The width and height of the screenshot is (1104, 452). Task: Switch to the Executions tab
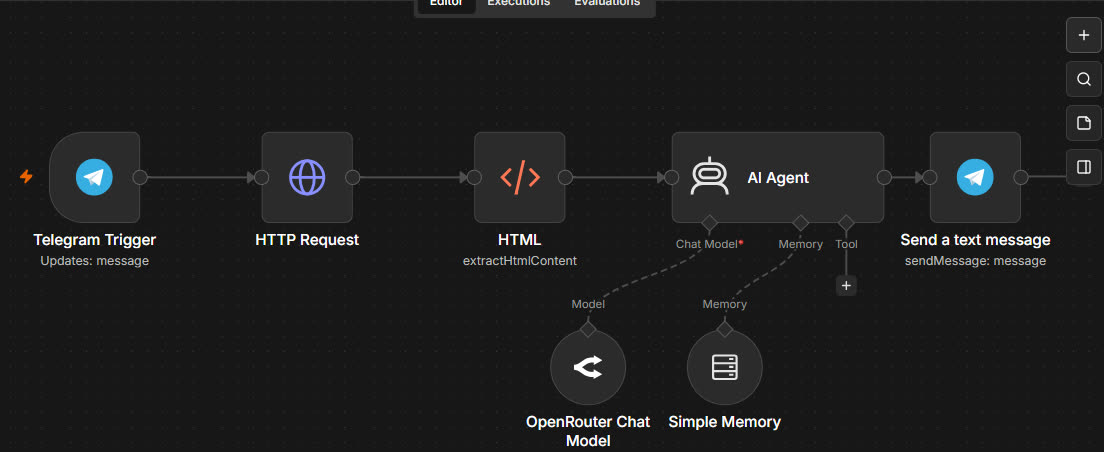(519, 4)
